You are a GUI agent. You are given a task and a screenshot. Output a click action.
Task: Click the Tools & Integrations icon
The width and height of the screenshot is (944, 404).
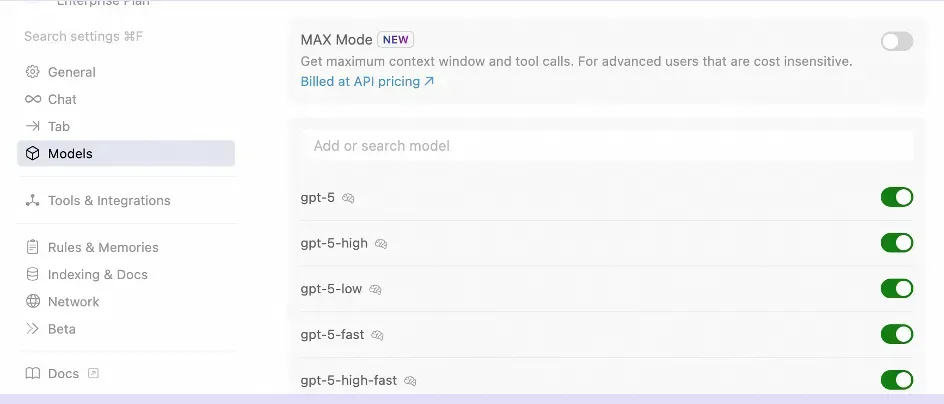[33, 201]
